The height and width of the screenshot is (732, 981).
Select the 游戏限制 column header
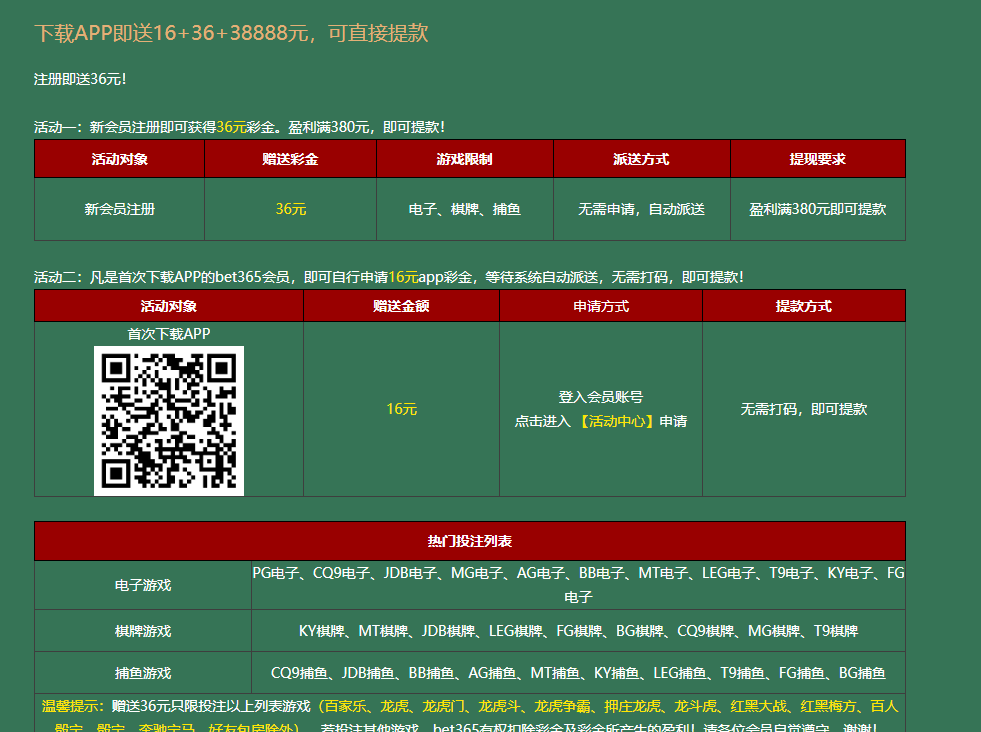[464, 159]
